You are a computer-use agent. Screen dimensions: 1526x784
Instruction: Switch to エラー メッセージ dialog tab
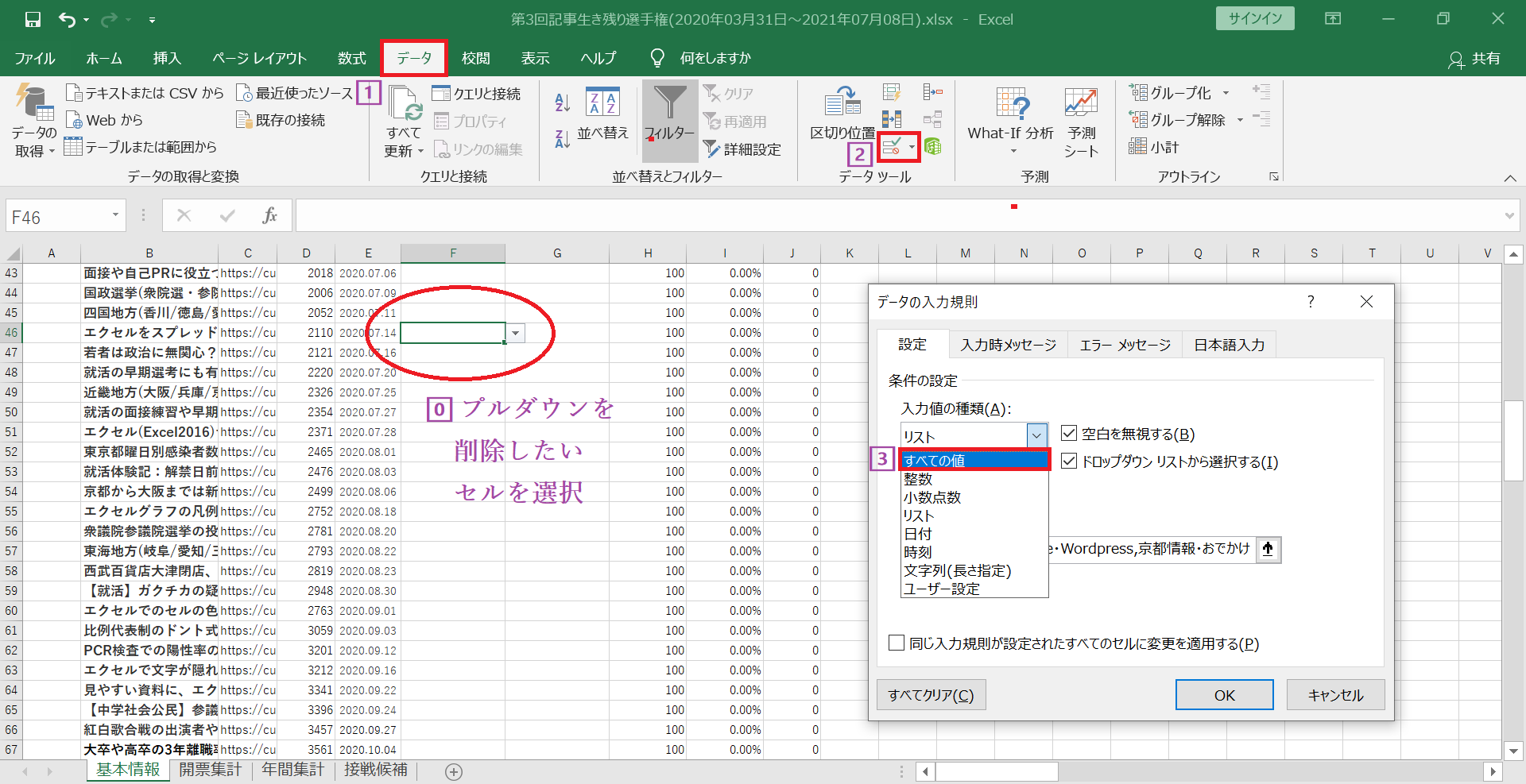[x=1125, y=345]
